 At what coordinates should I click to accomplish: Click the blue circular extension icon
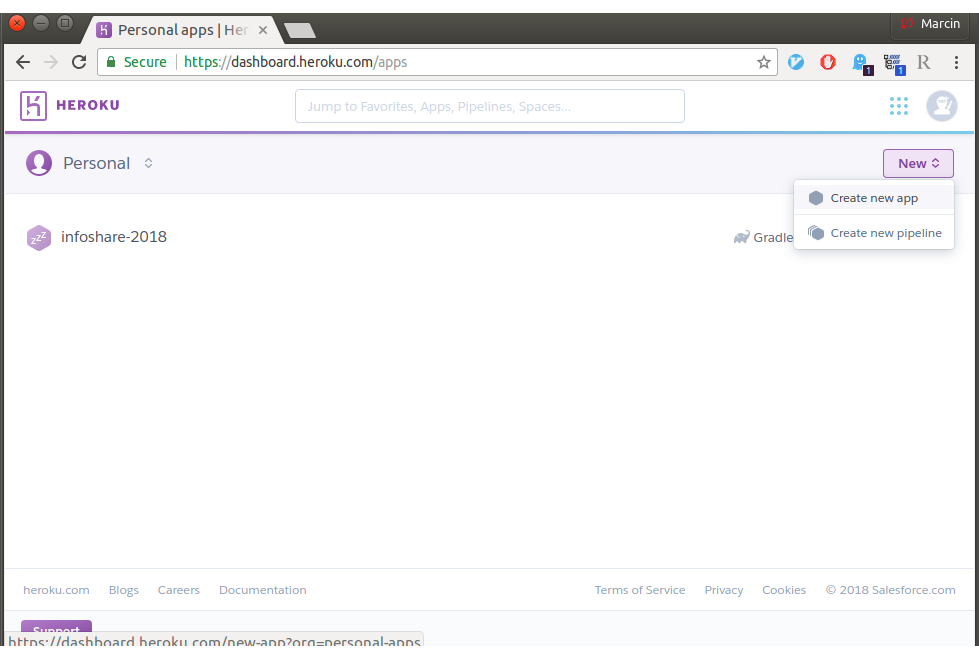click(795, 62)
